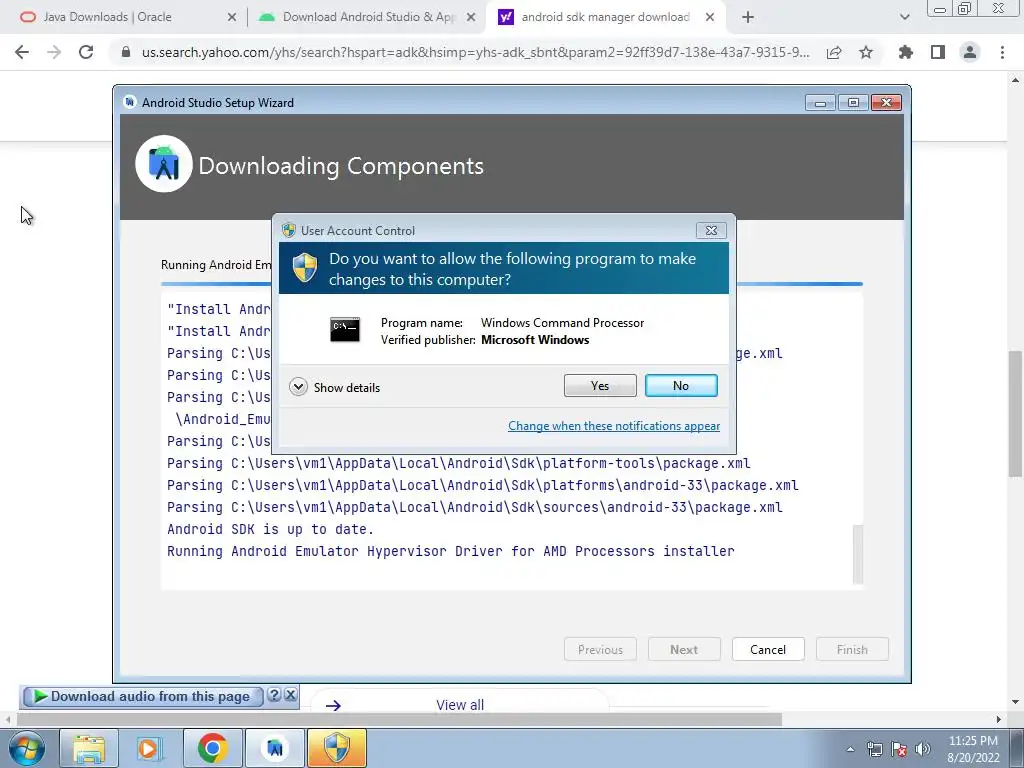Click the View all link
The width and height of the screenshot is (1024, 768).
(x=460, y=705)
